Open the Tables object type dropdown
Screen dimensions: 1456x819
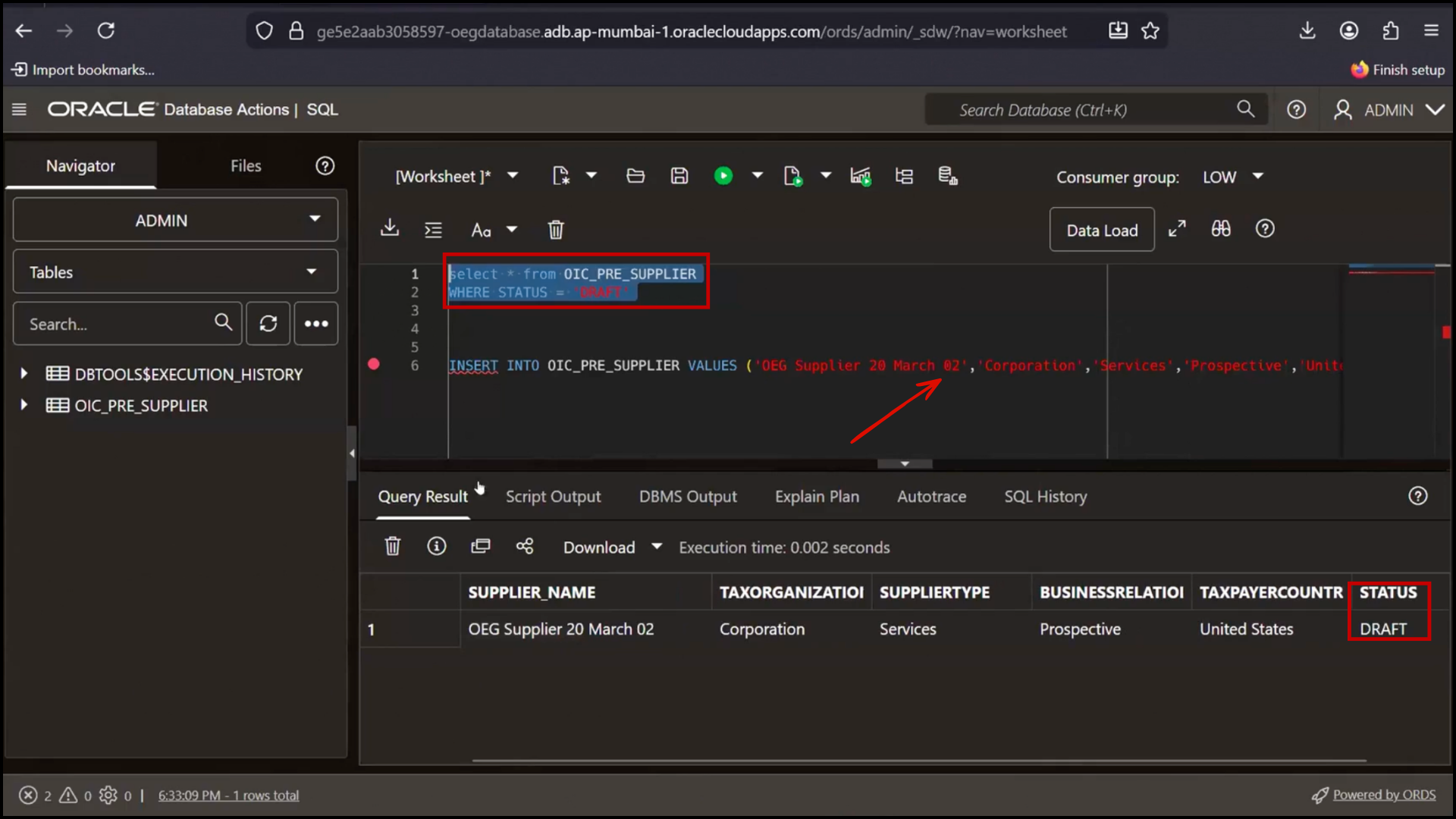(x=175, y=271)
